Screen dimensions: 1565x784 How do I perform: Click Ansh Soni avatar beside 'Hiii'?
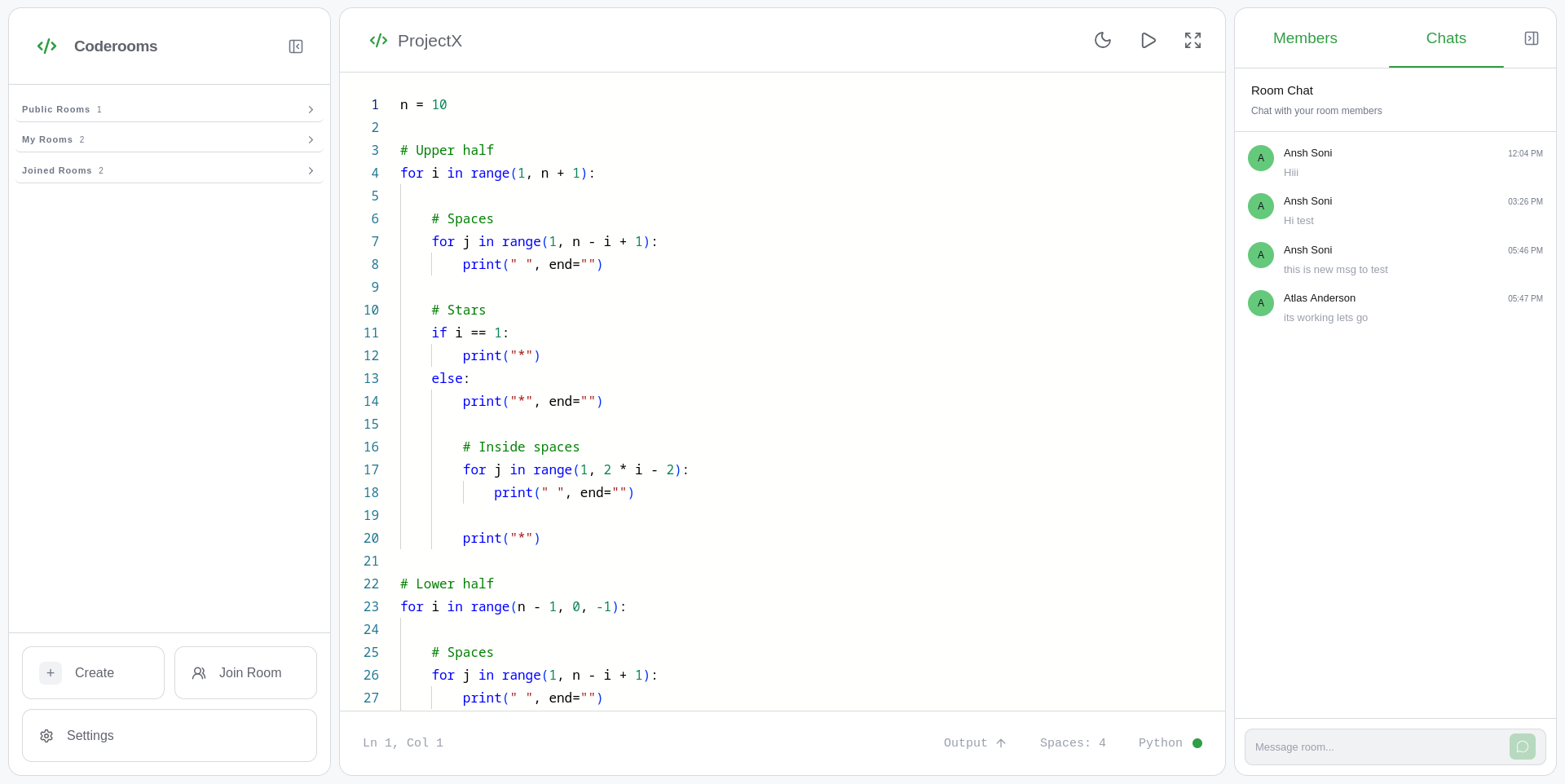coord(1261,158)
